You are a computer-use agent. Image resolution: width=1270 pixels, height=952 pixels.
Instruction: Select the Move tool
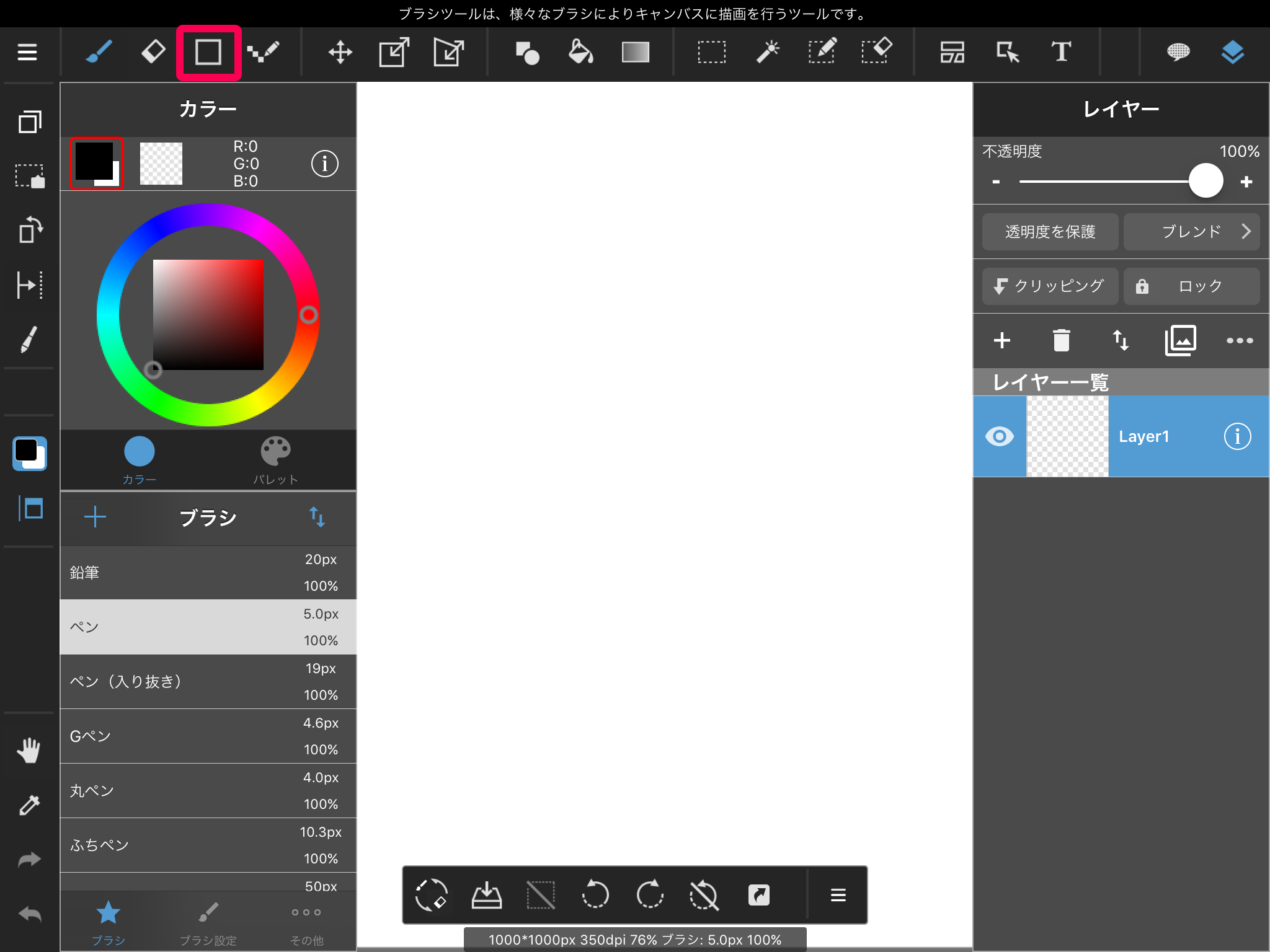coord(340,52)
